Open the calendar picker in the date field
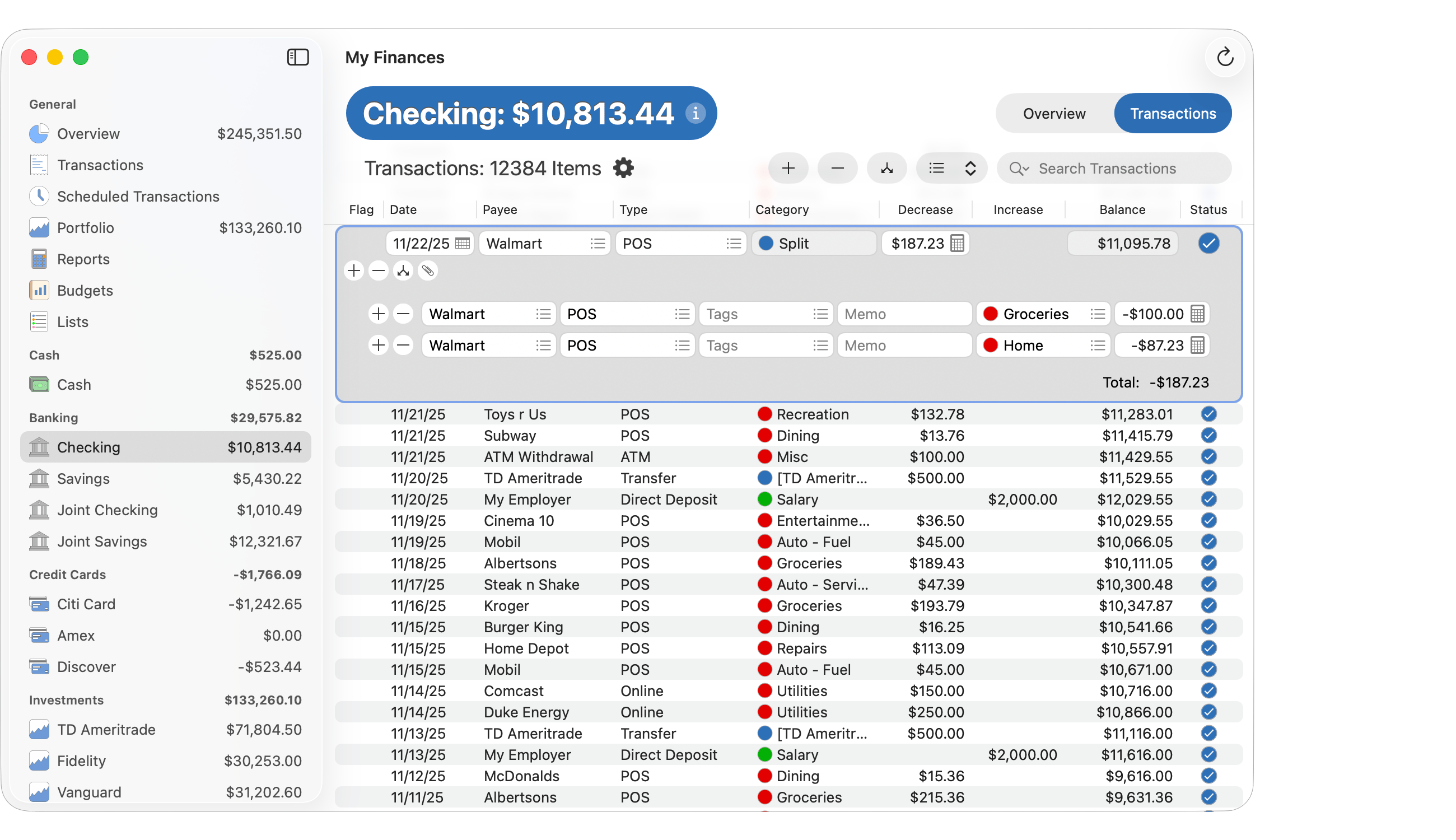This screenshot has width=1456, height=840. click(x=463, y=243)
